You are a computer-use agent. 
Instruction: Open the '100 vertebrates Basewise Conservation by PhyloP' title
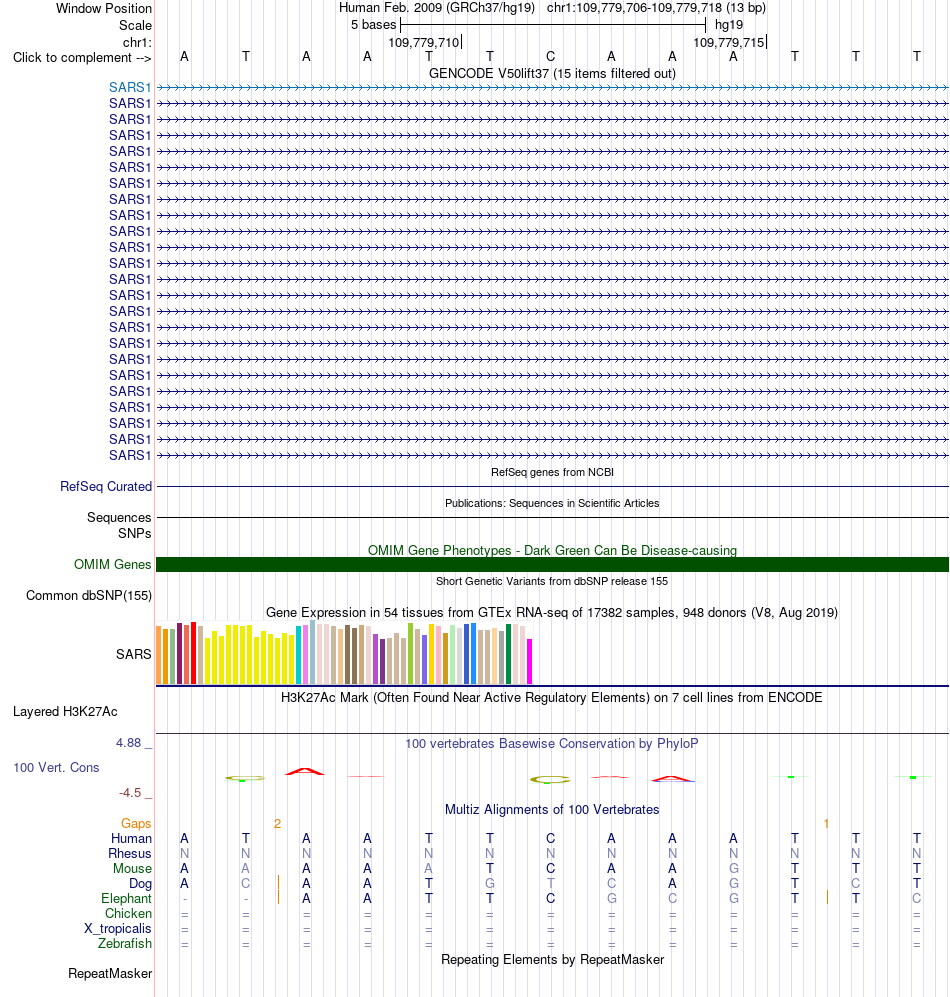coord(552,743)
